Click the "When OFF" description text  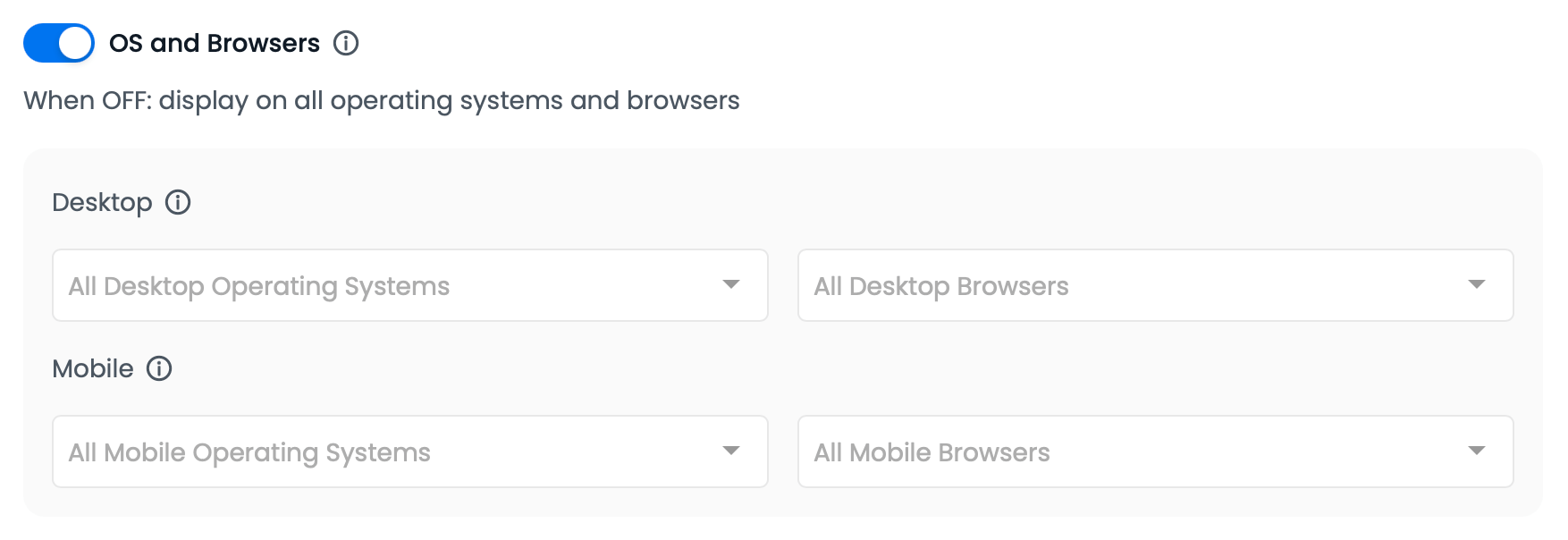tap(382, 100)
